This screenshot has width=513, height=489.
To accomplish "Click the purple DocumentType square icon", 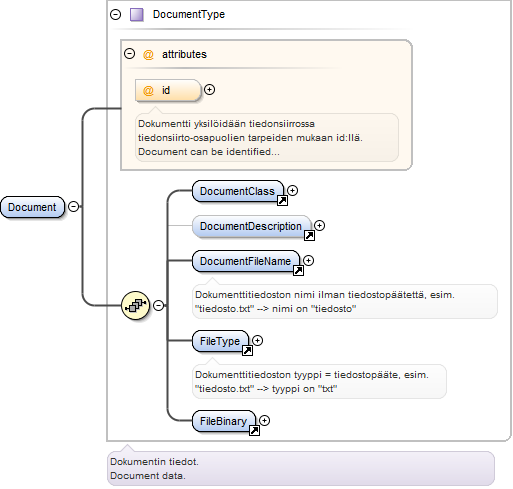I will click(x=137, y=15).
